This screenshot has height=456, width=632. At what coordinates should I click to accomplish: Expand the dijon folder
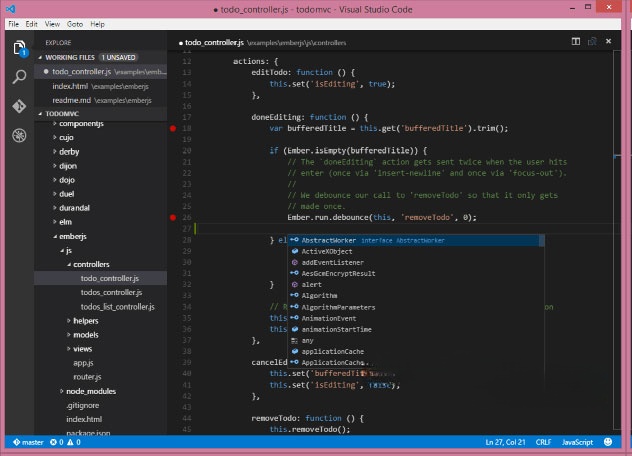click(x=54, y=166)
